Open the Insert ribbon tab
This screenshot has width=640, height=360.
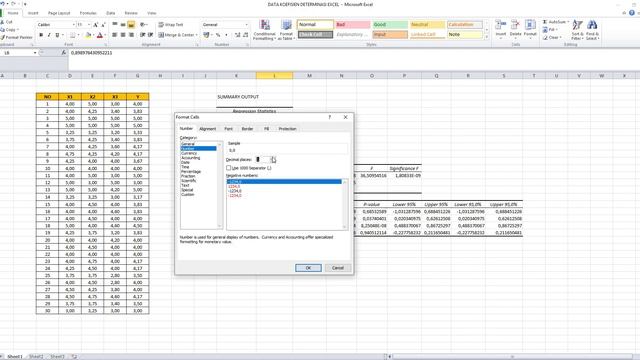pyautogui.click(x=33, y=13)
